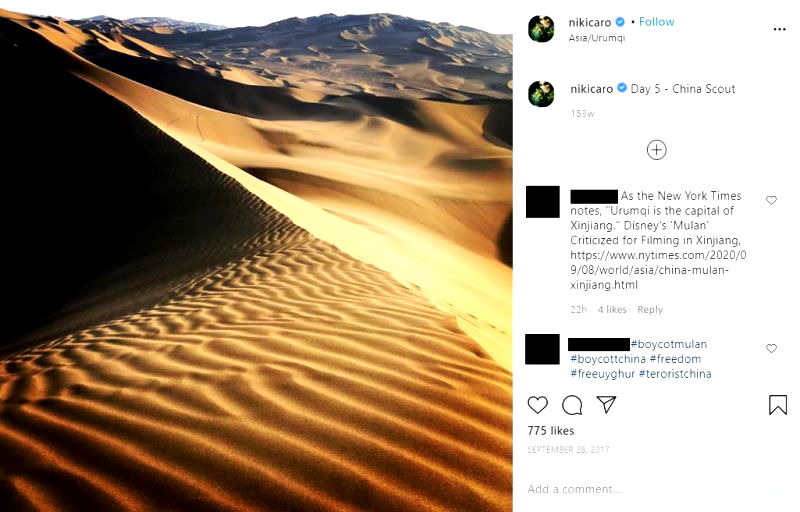Share post via paper plane icon

click(606, 404)
